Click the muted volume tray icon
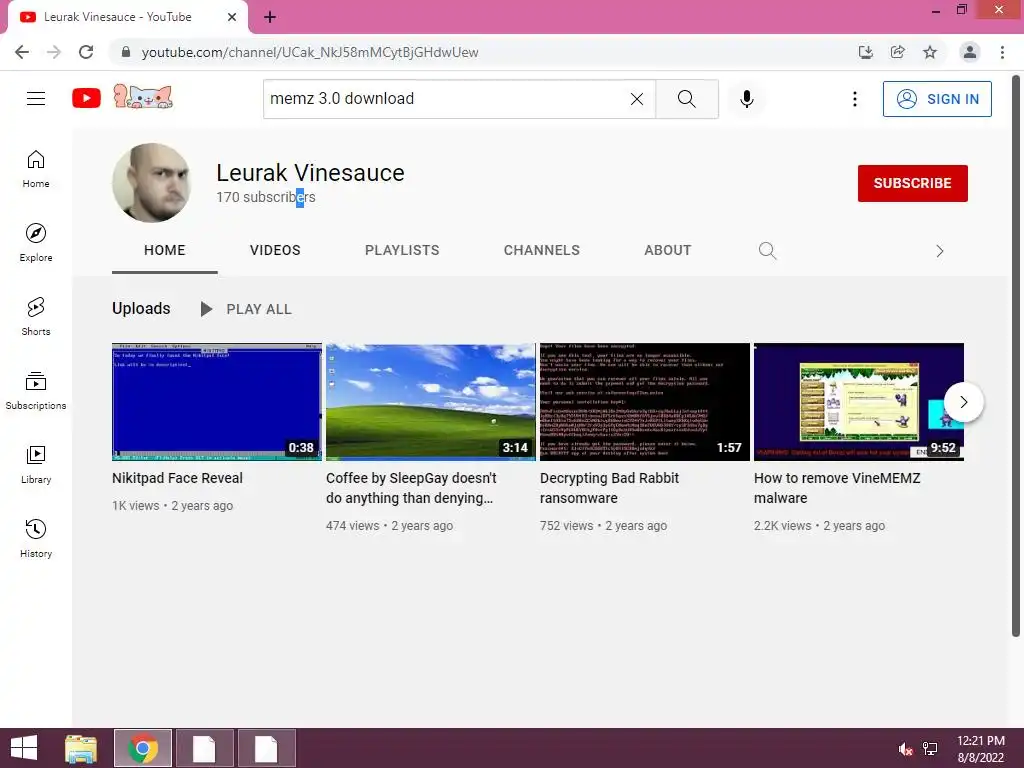 [x=905, y=749]
